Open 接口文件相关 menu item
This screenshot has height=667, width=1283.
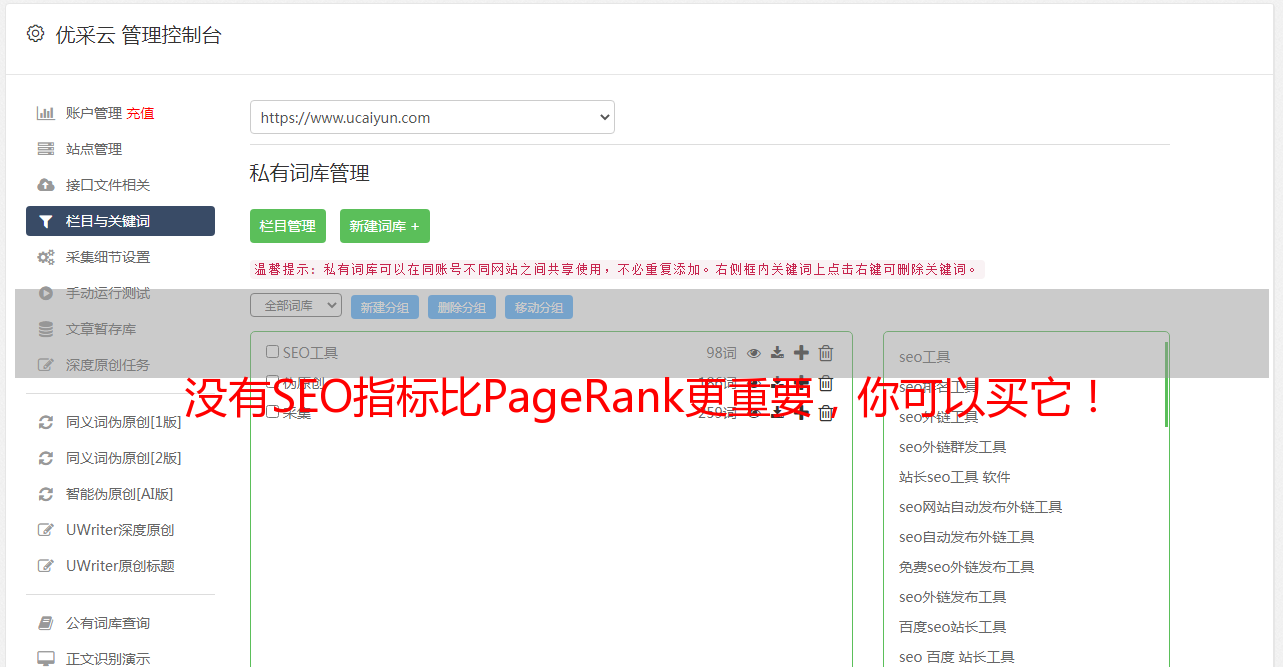108,185
